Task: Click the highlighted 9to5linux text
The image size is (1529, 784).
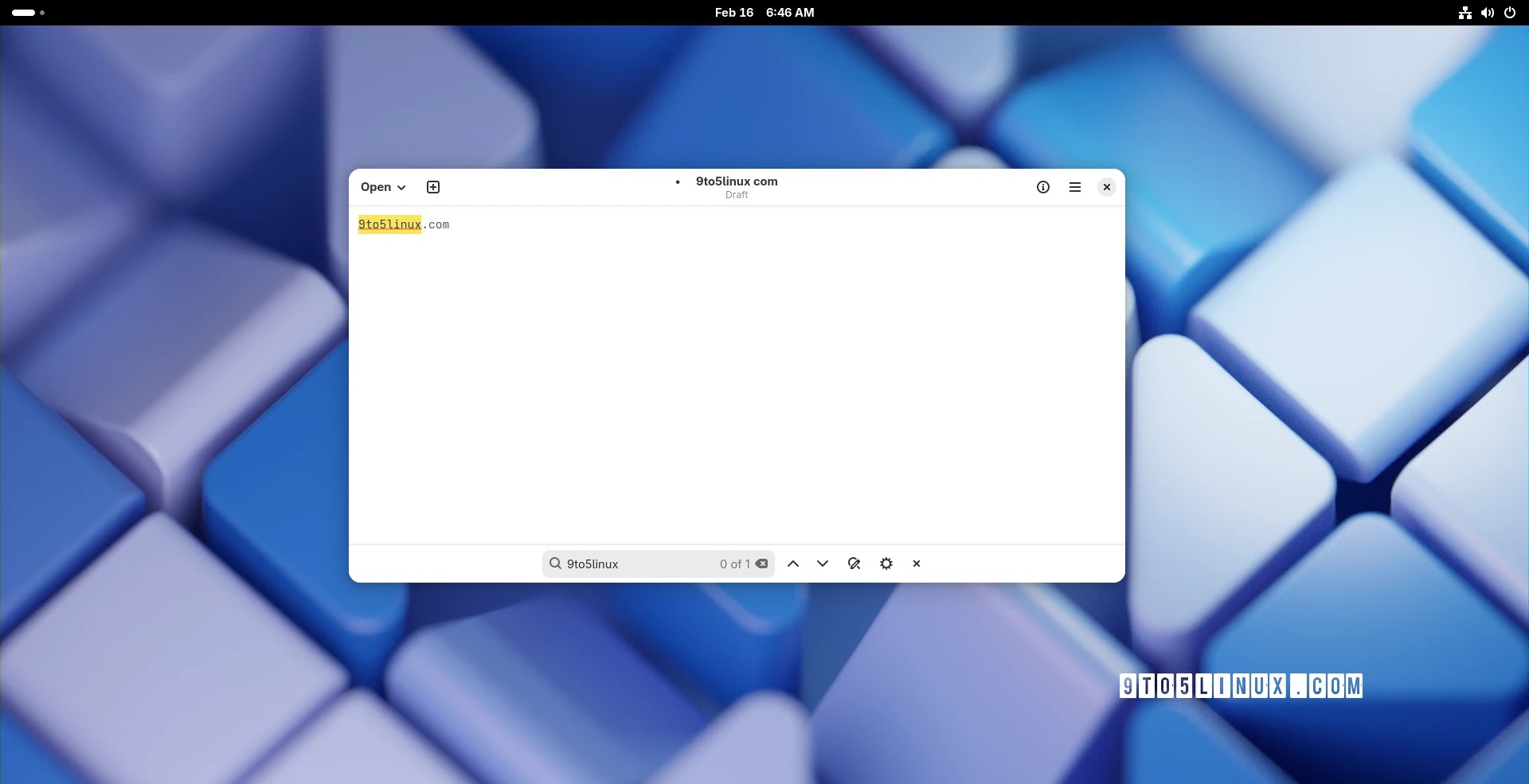Action: (x=389, y=224)
